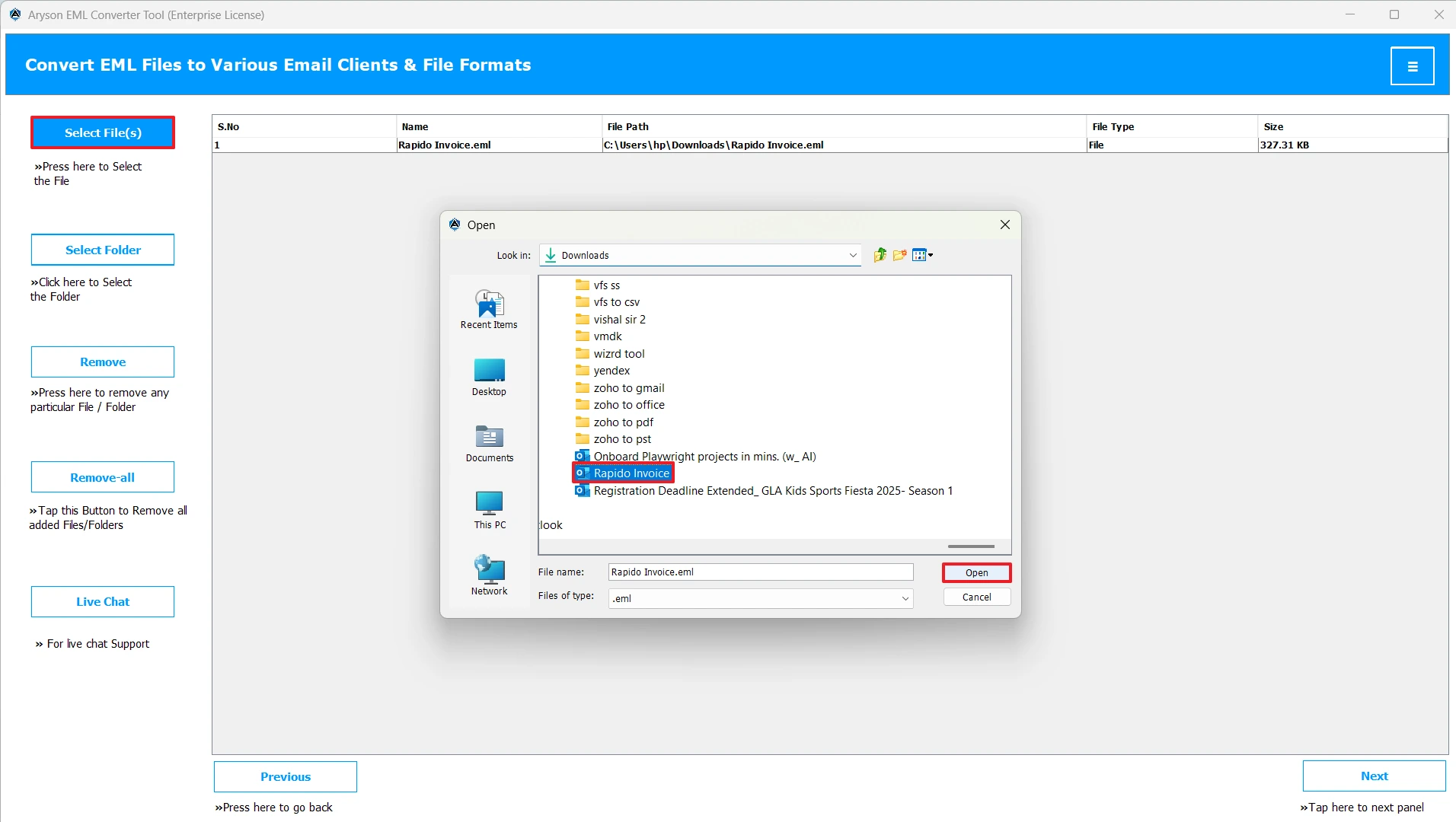Image resolution: width=1456 pixels, height=822 pixels.
Task: Go back with the Previous button
Action: [286, 777]
